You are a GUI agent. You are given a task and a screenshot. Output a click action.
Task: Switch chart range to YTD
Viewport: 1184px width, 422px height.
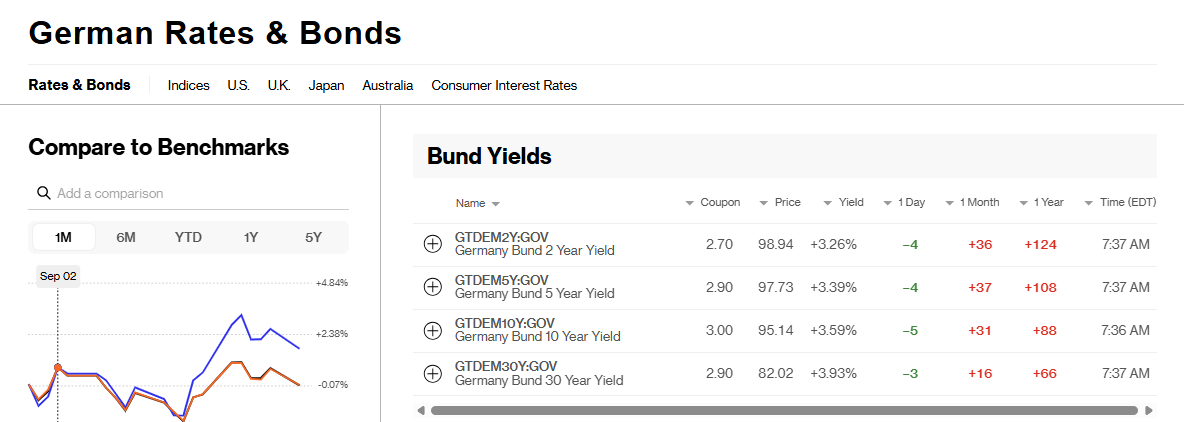pos(189,237)
